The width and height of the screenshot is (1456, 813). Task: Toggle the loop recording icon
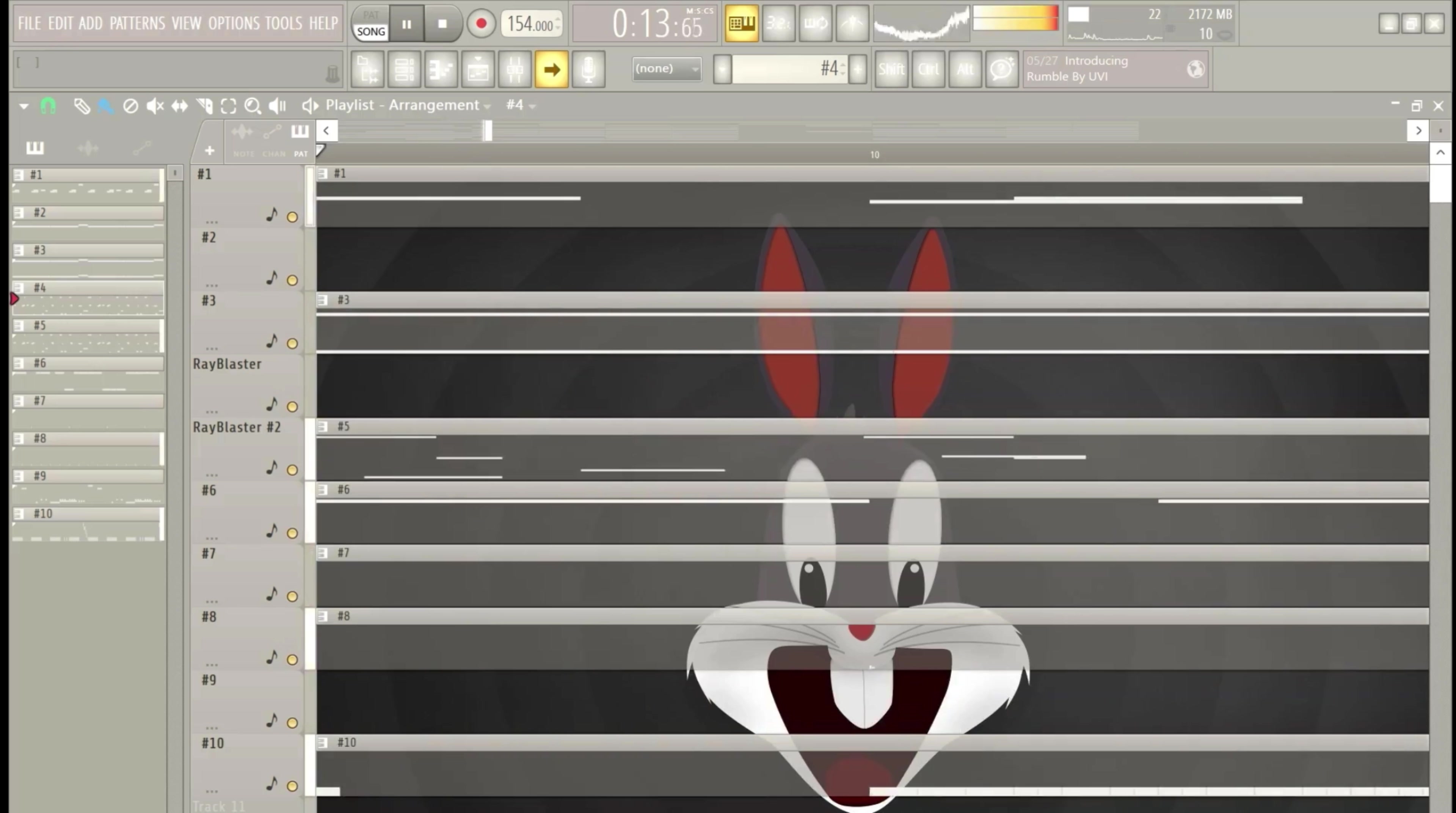[815, 23]
